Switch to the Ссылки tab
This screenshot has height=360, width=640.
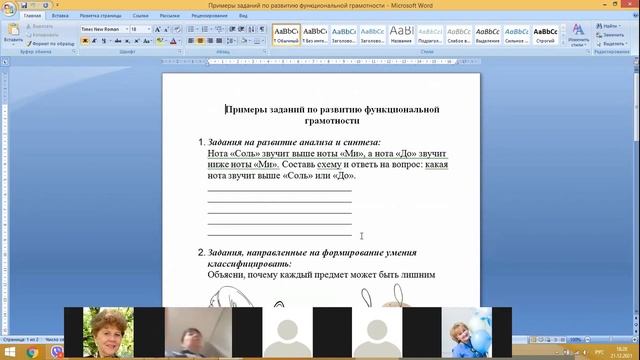pos(140,16)
